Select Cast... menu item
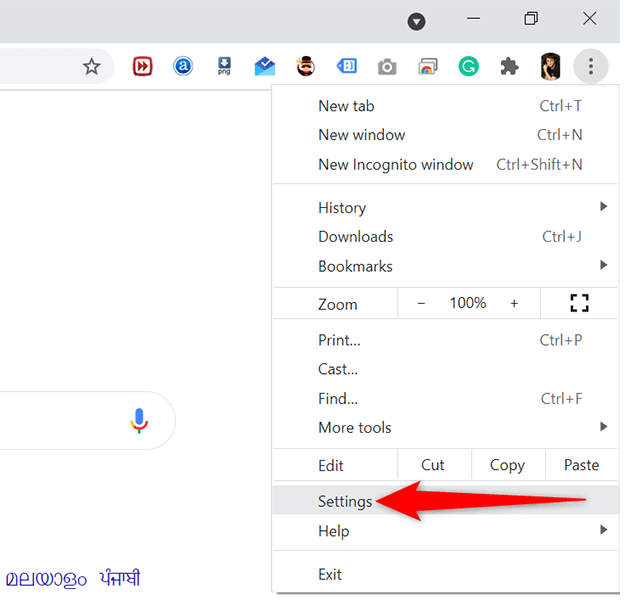This screenshot has height=600, width=625. point(445,369)
